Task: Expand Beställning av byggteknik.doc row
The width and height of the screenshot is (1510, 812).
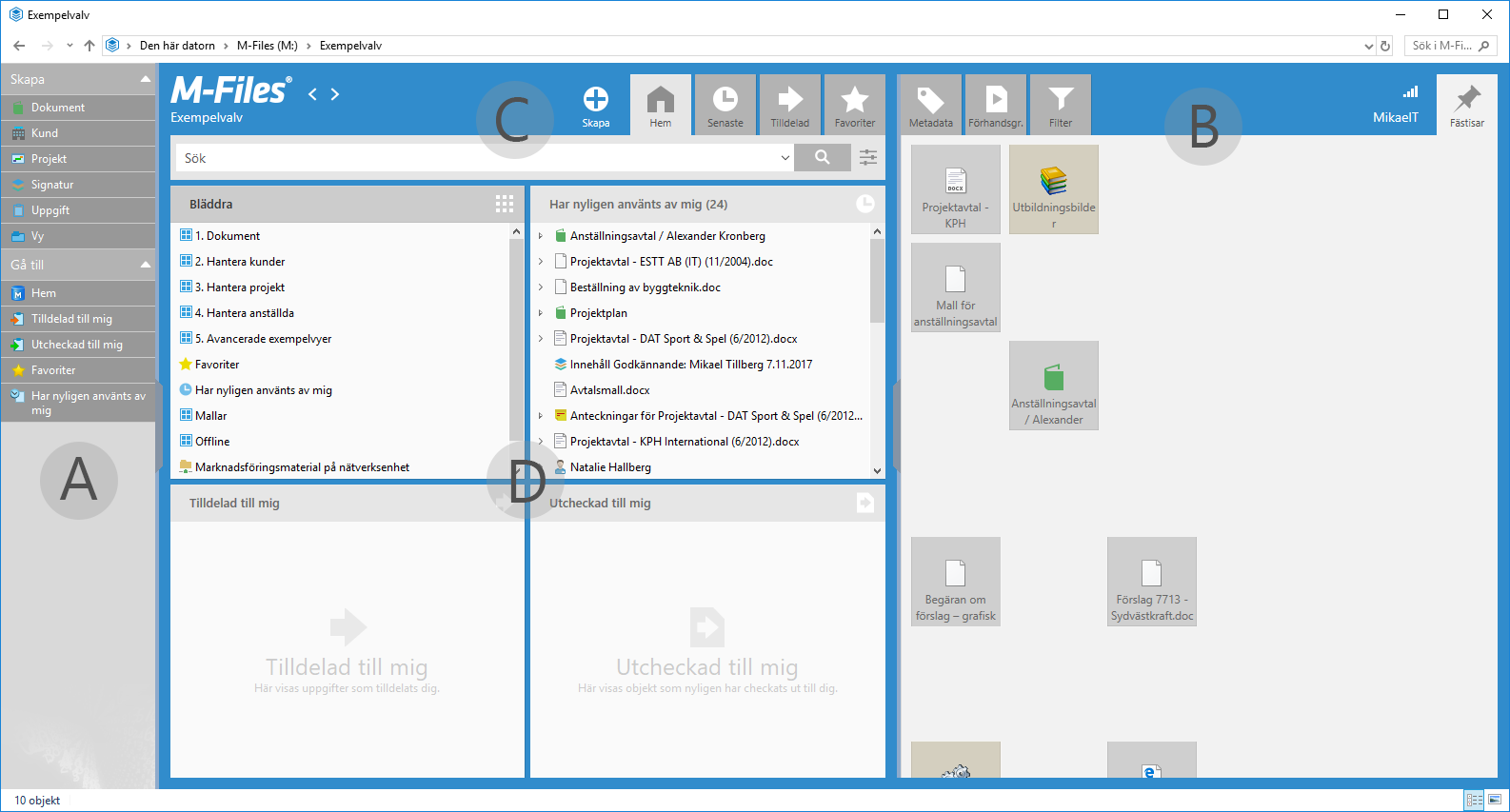Action: click(541, 287)
